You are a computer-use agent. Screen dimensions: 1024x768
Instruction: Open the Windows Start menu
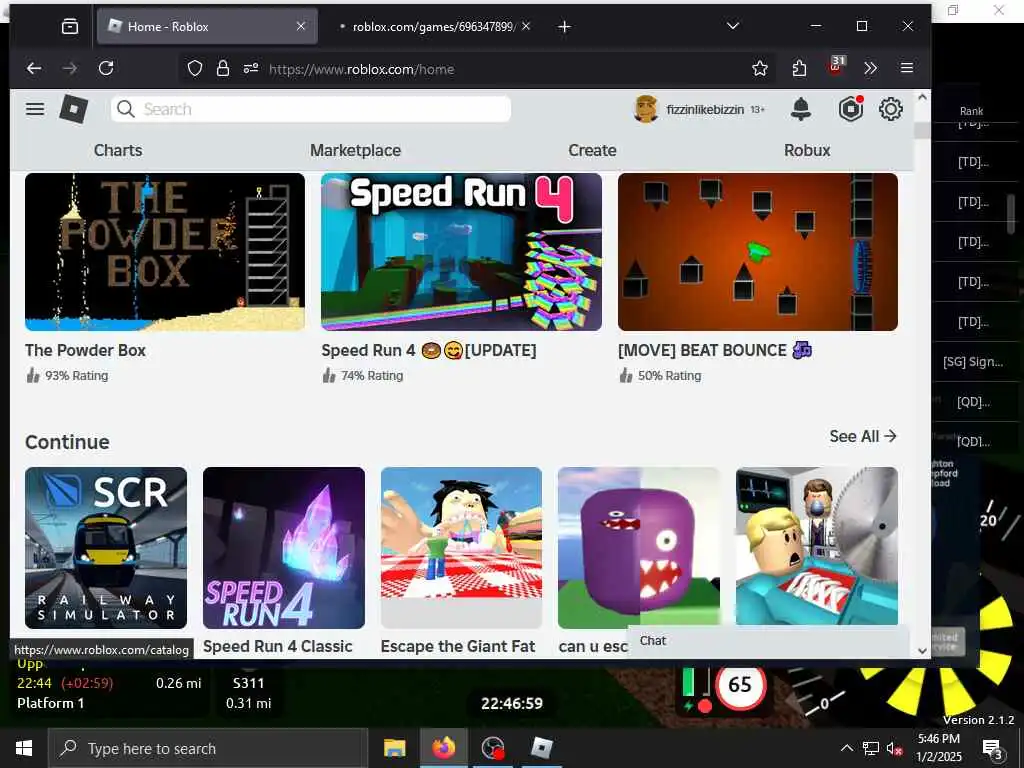coord(24,748)
